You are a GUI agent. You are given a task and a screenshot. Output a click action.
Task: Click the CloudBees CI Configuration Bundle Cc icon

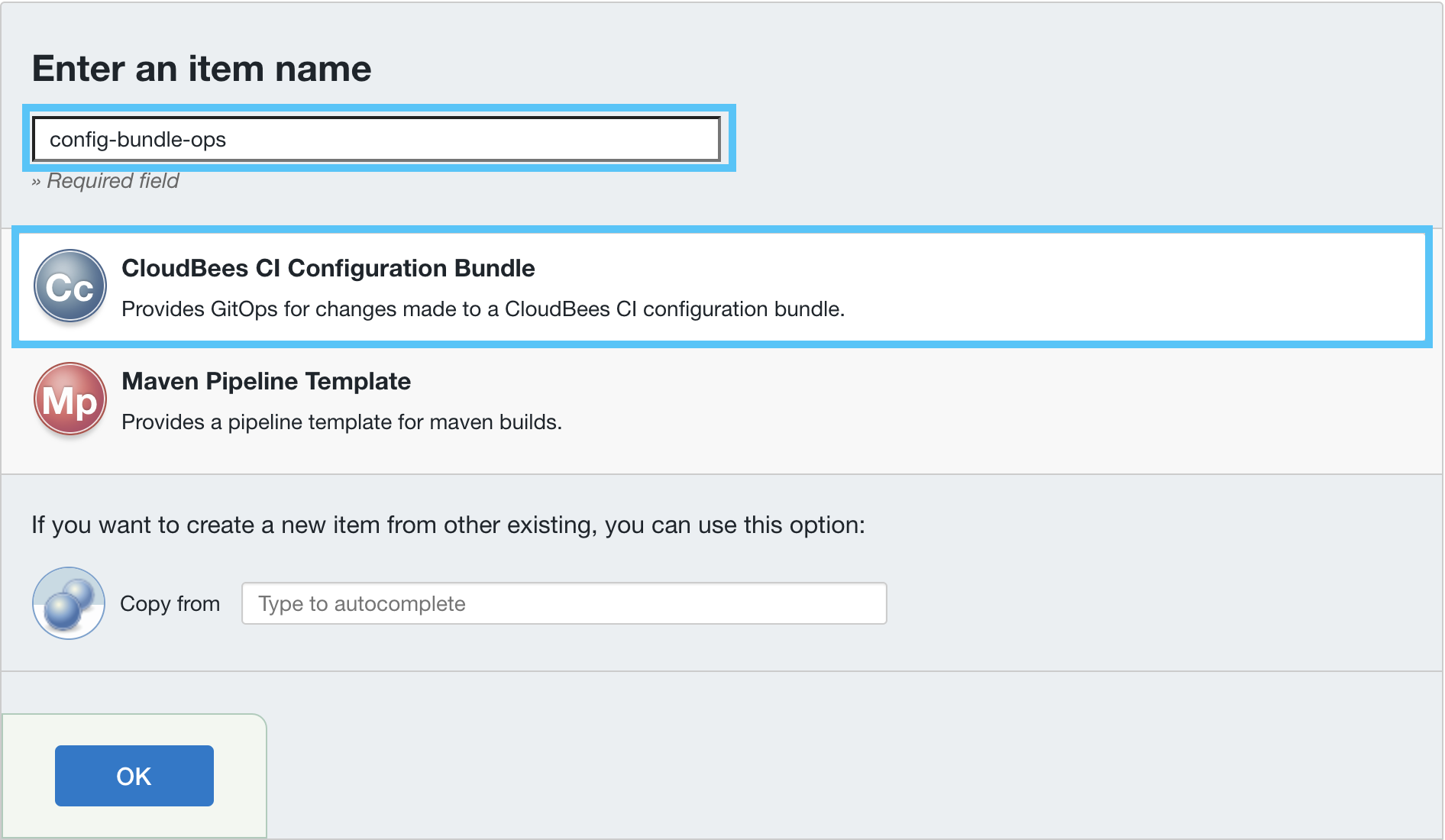(x=70, y=286)
